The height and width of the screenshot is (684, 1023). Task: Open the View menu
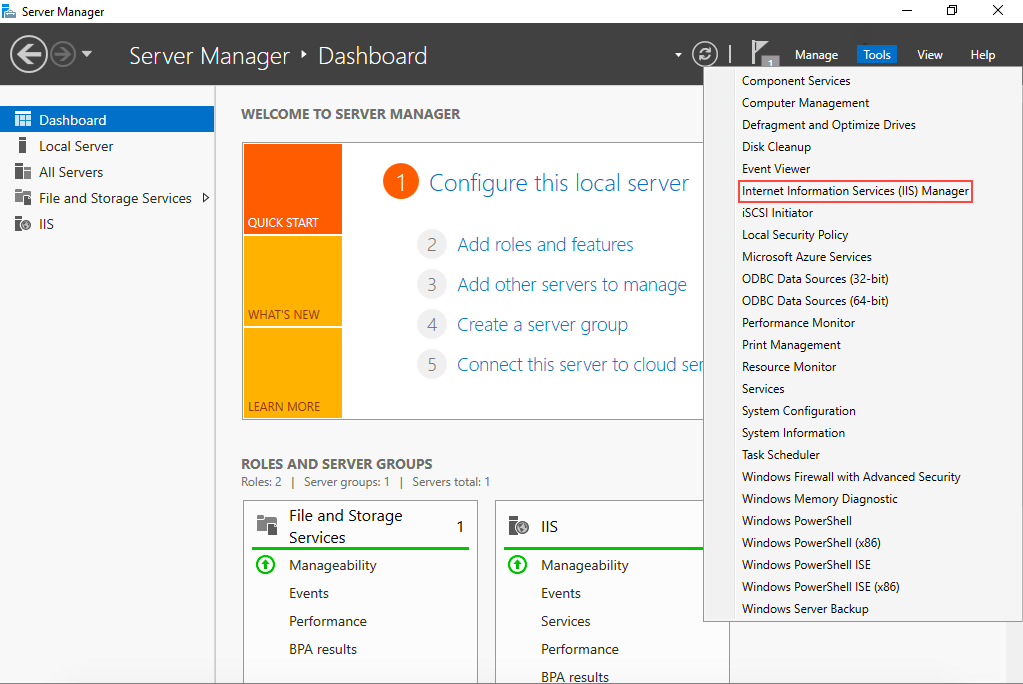pyautogui.click(x=930, y=55)
